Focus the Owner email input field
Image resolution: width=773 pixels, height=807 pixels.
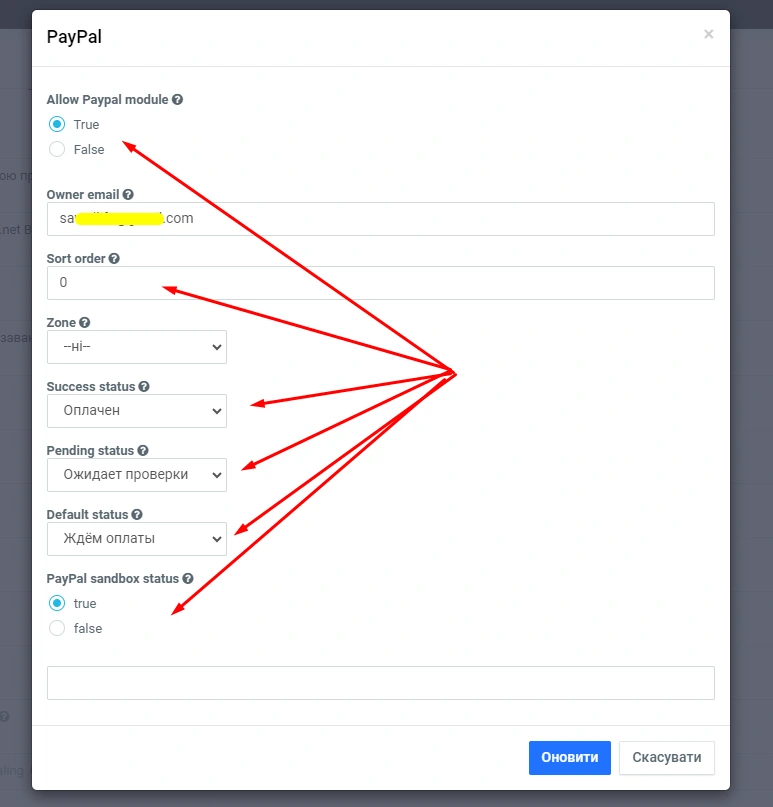coord(380,219)
